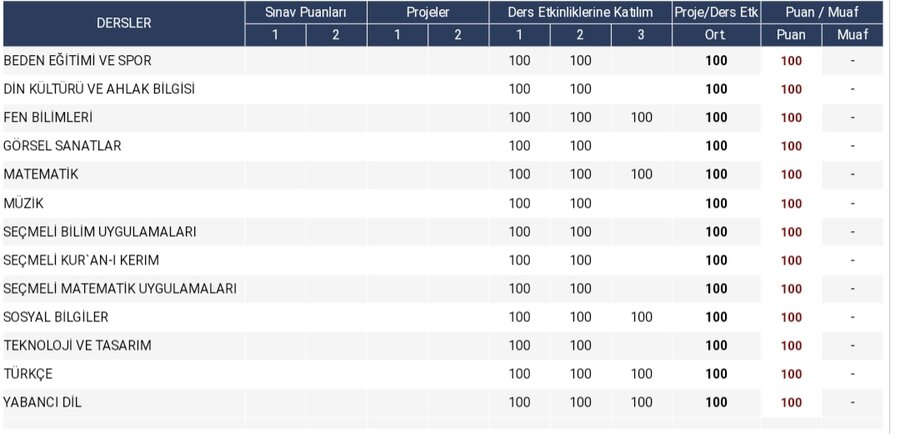The width and height of the screenshot is (900, 434).
Task: Click the Ort. sub-header cell
Action: tap(715, 35)
